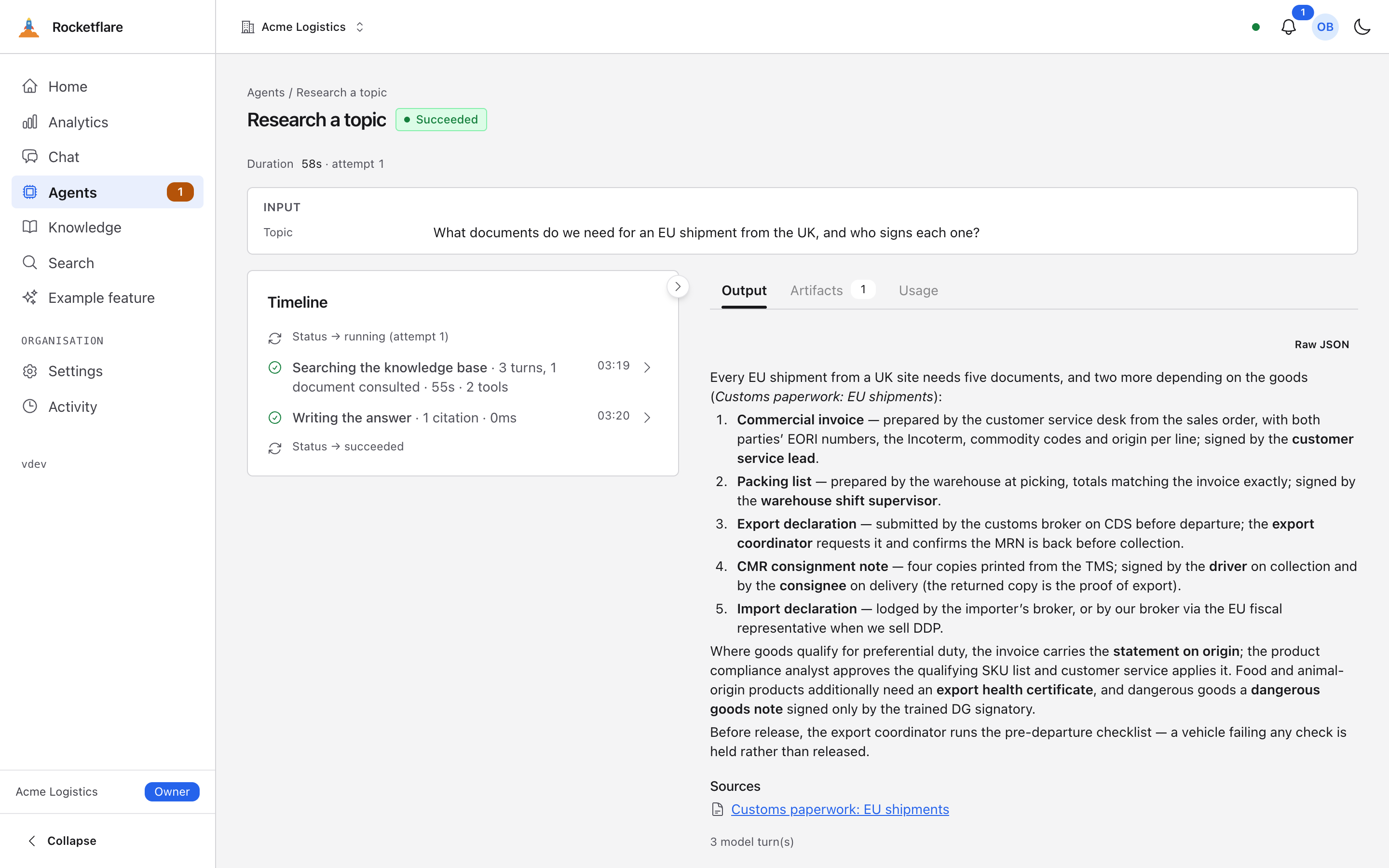Switch to the Artifacts tab
This screenshot has width=1389, height=868.
(x=832, y=290)
